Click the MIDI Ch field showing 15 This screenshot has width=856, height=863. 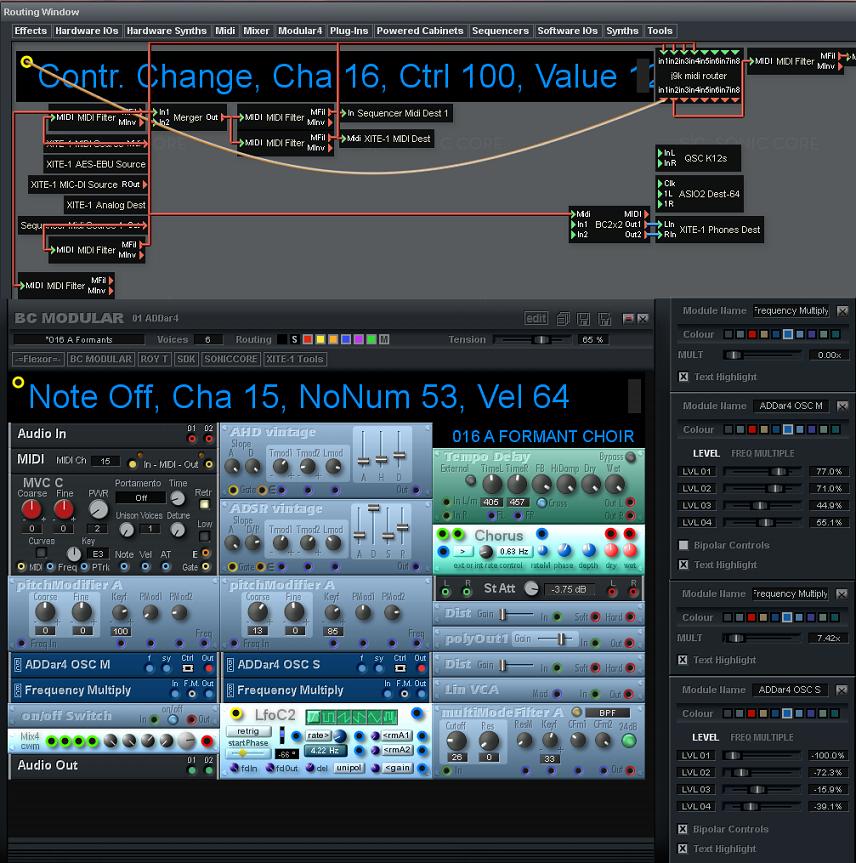(105, 461)
